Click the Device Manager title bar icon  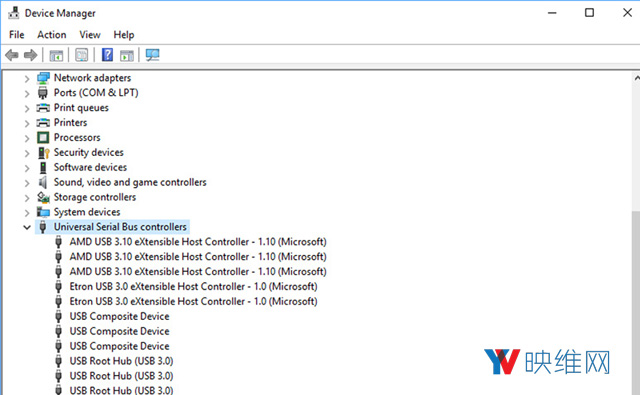(13, 13)
